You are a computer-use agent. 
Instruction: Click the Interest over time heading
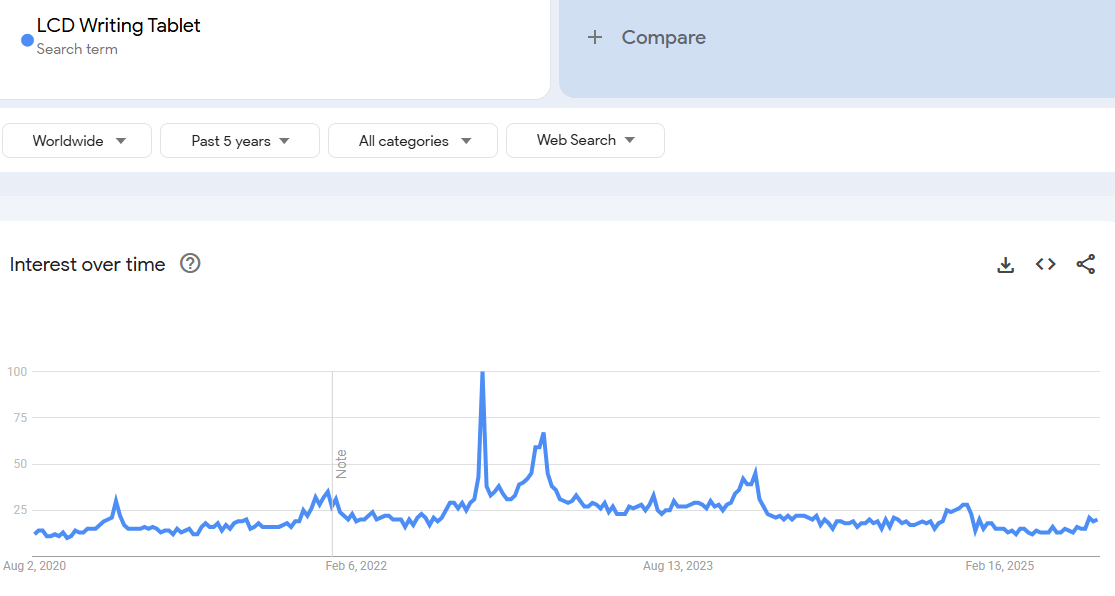[x=87, y=265]
